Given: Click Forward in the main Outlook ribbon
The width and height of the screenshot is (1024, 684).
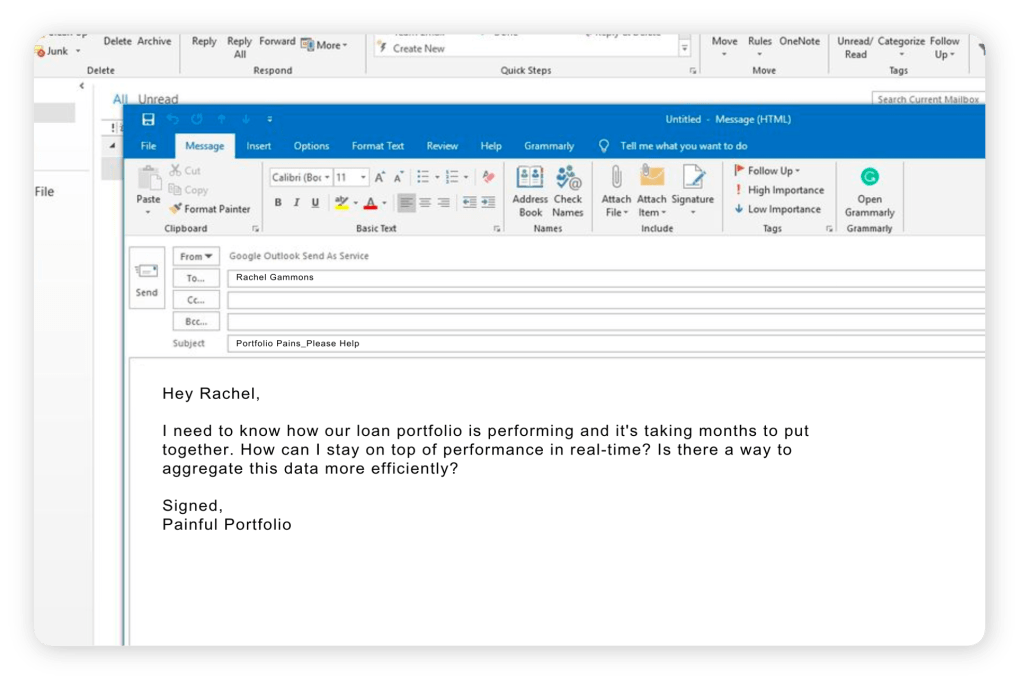Looking at the screenshot, I should 277,41.
